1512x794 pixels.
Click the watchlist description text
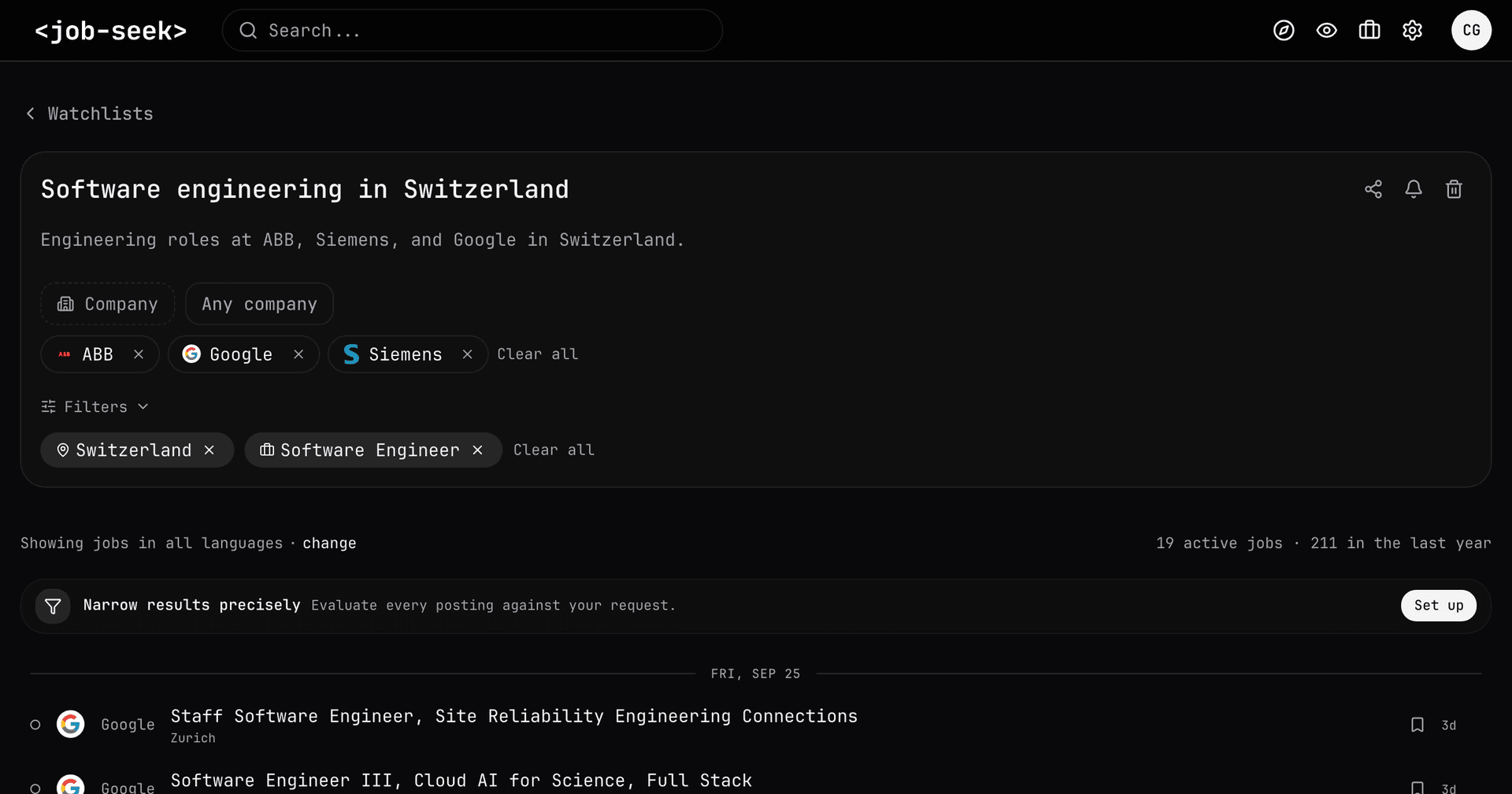coord(362,239)
